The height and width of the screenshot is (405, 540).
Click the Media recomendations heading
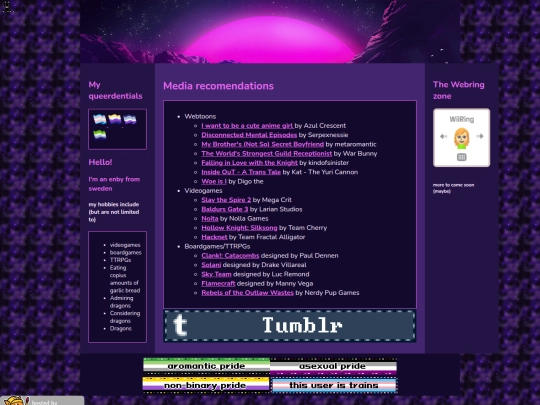[x=218, y=86]
